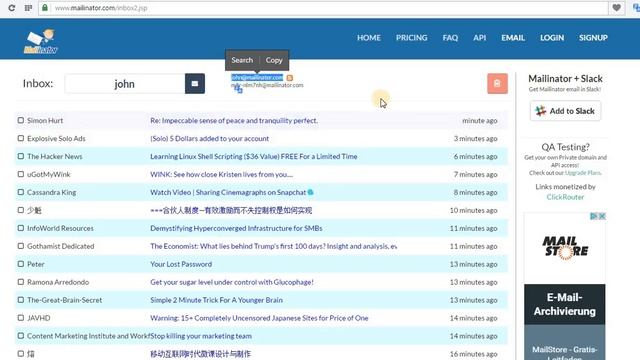This screenshot has height=360, width=640.
Task: Open HOME in the navigation bar
Action: pos(369,38)
